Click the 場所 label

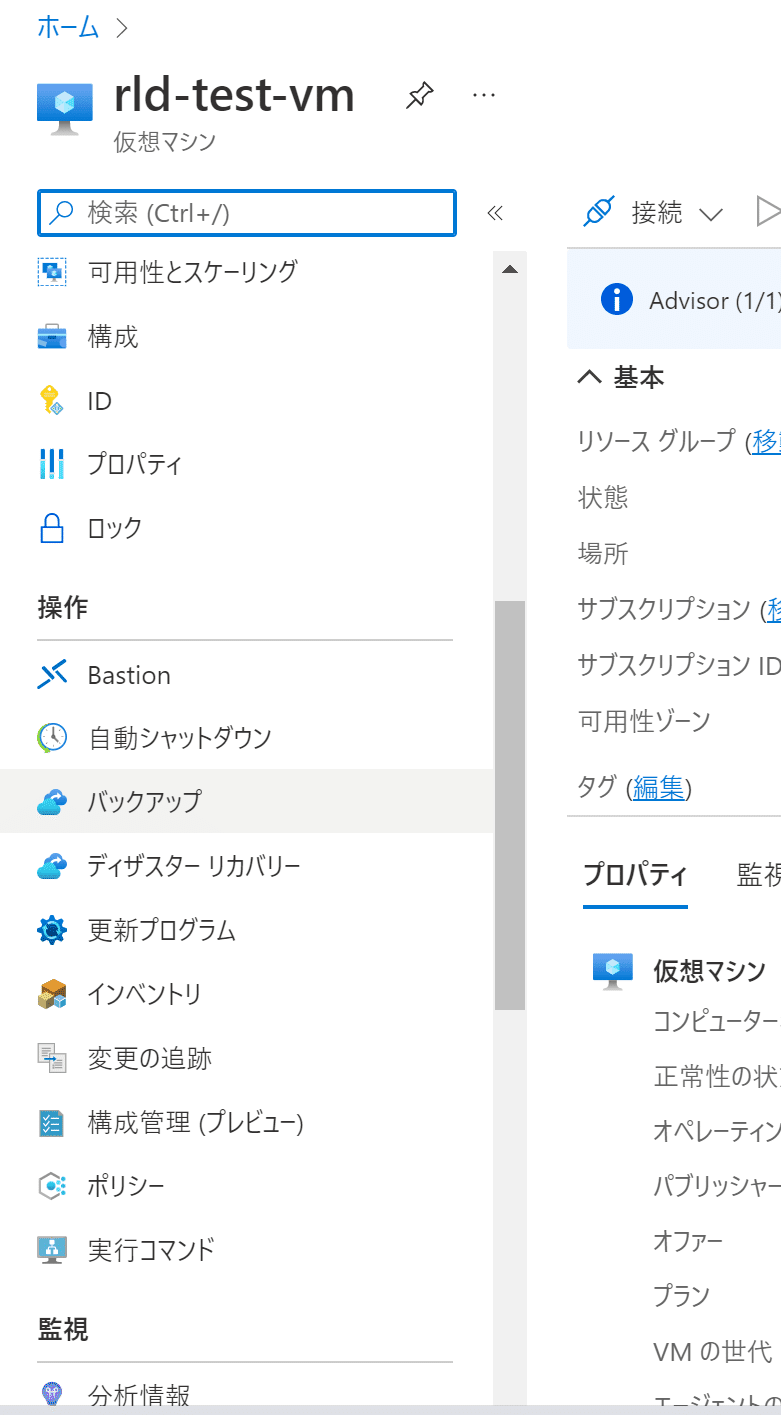click(x=603, y=553)
